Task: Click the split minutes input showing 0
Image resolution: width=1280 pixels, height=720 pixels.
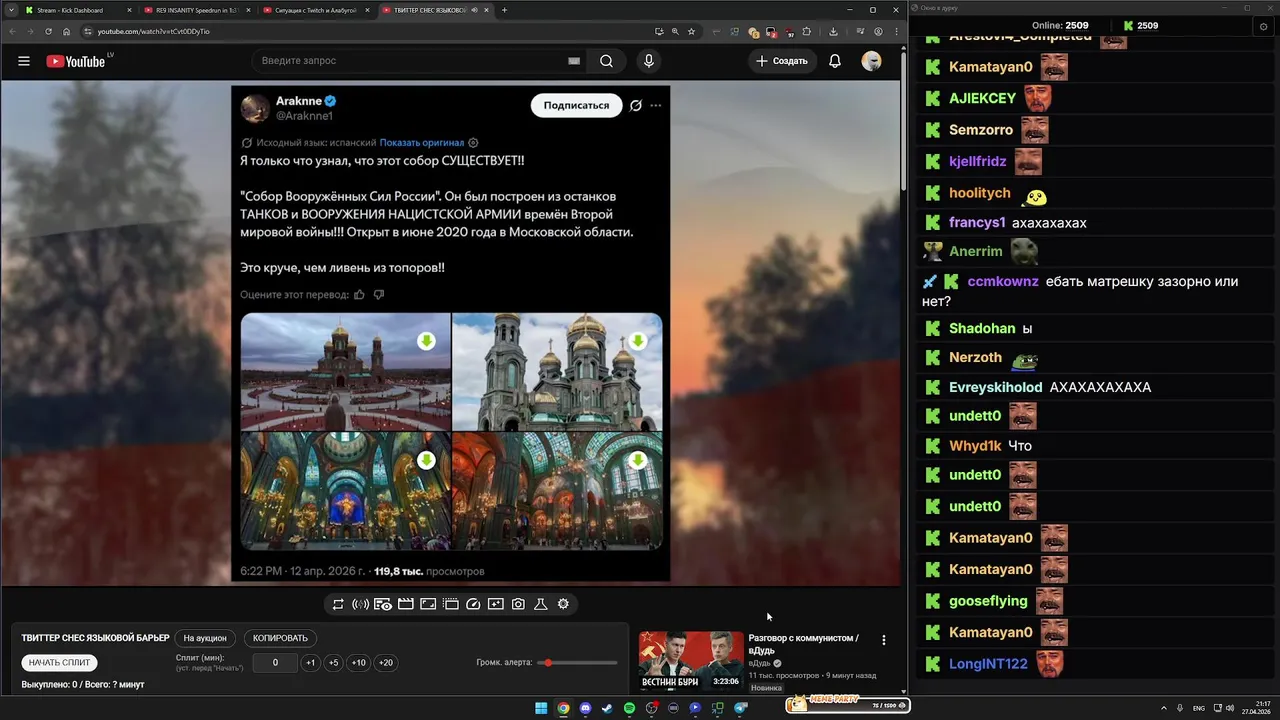Action: (275, 663)
